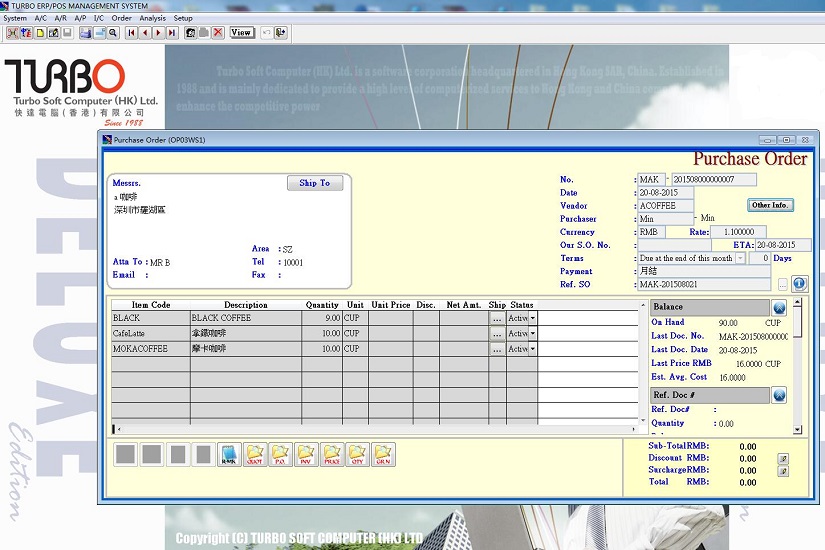Click the ETA date field
This screenshot has width=825, height=550.
[783, 245]
